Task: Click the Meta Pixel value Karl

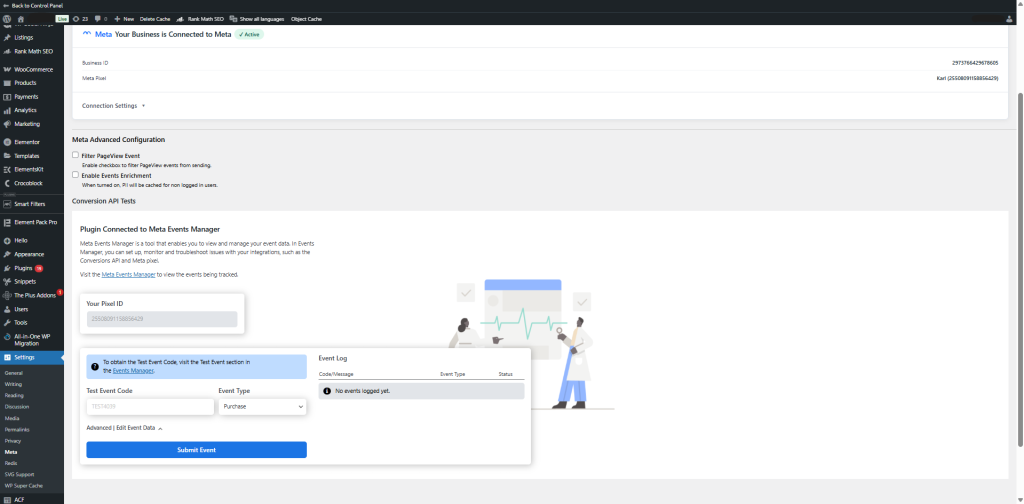Action: [967, 78]
